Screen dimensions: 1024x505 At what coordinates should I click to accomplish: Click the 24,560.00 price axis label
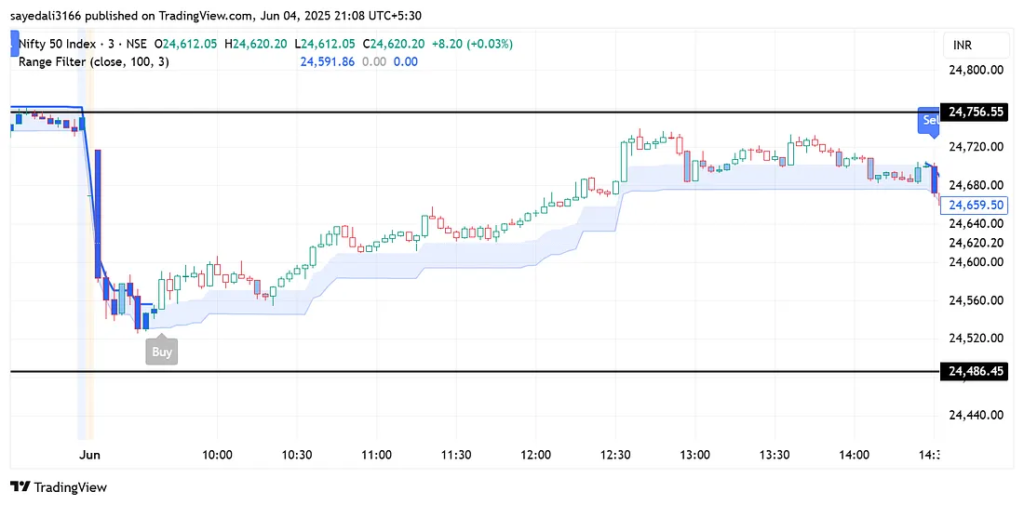[x=976, y=301]
